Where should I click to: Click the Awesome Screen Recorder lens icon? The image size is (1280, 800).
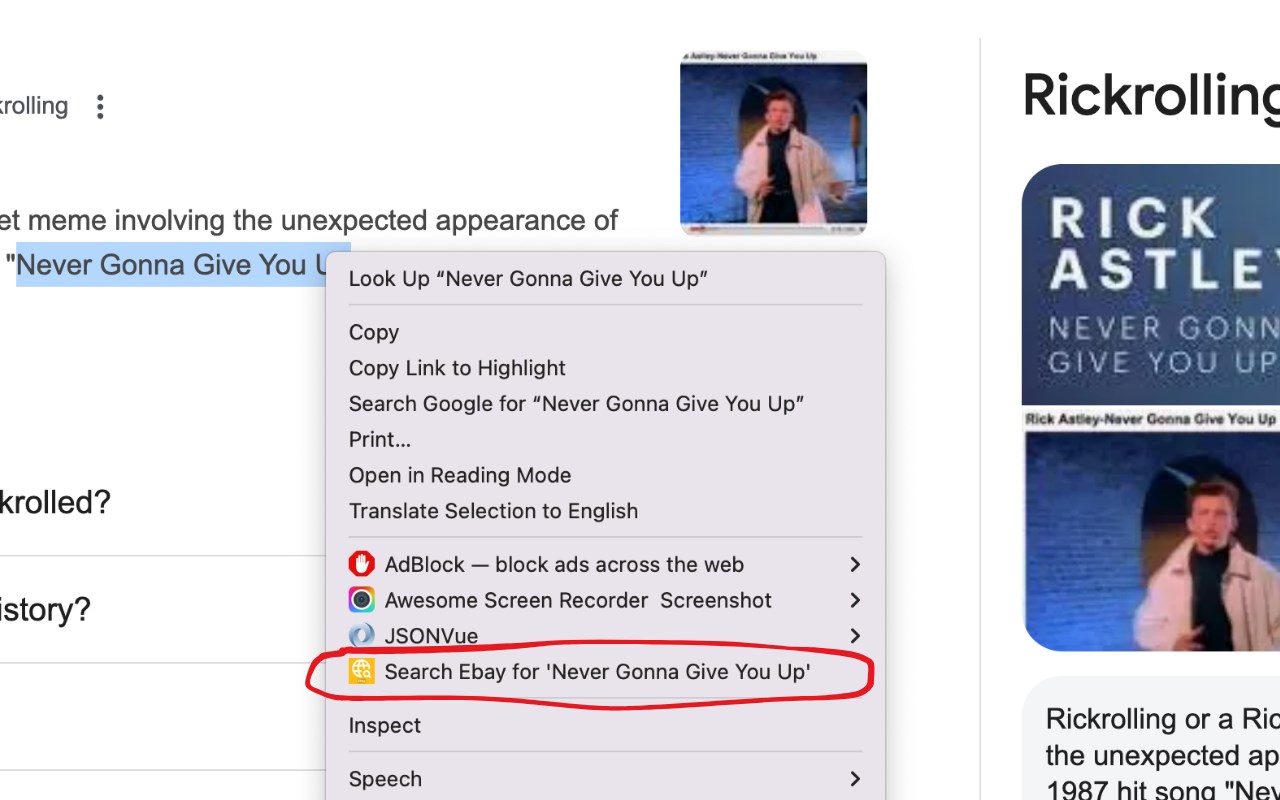(x=361, y=600)
